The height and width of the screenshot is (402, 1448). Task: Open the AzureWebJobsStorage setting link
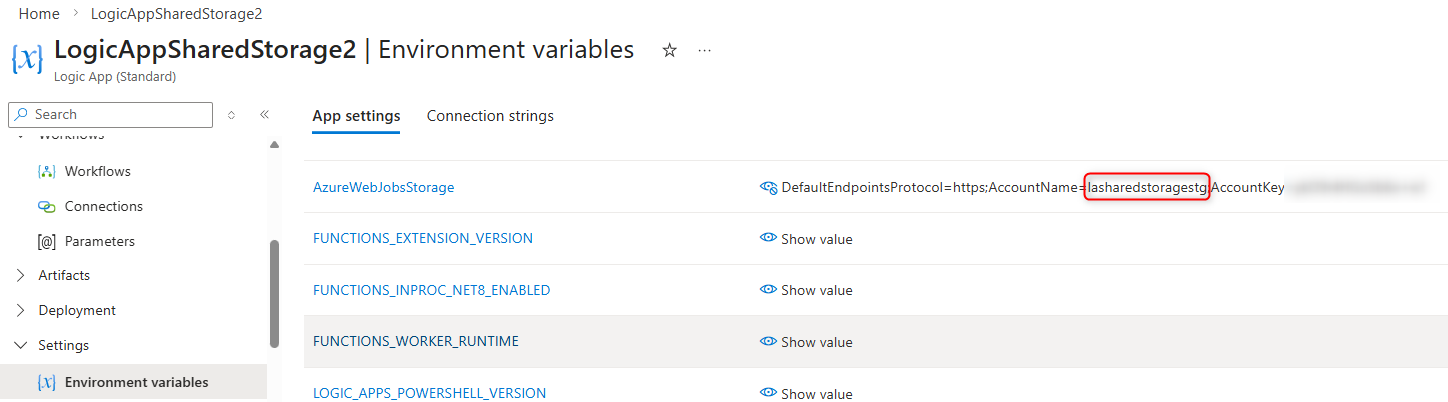(383, 187)
